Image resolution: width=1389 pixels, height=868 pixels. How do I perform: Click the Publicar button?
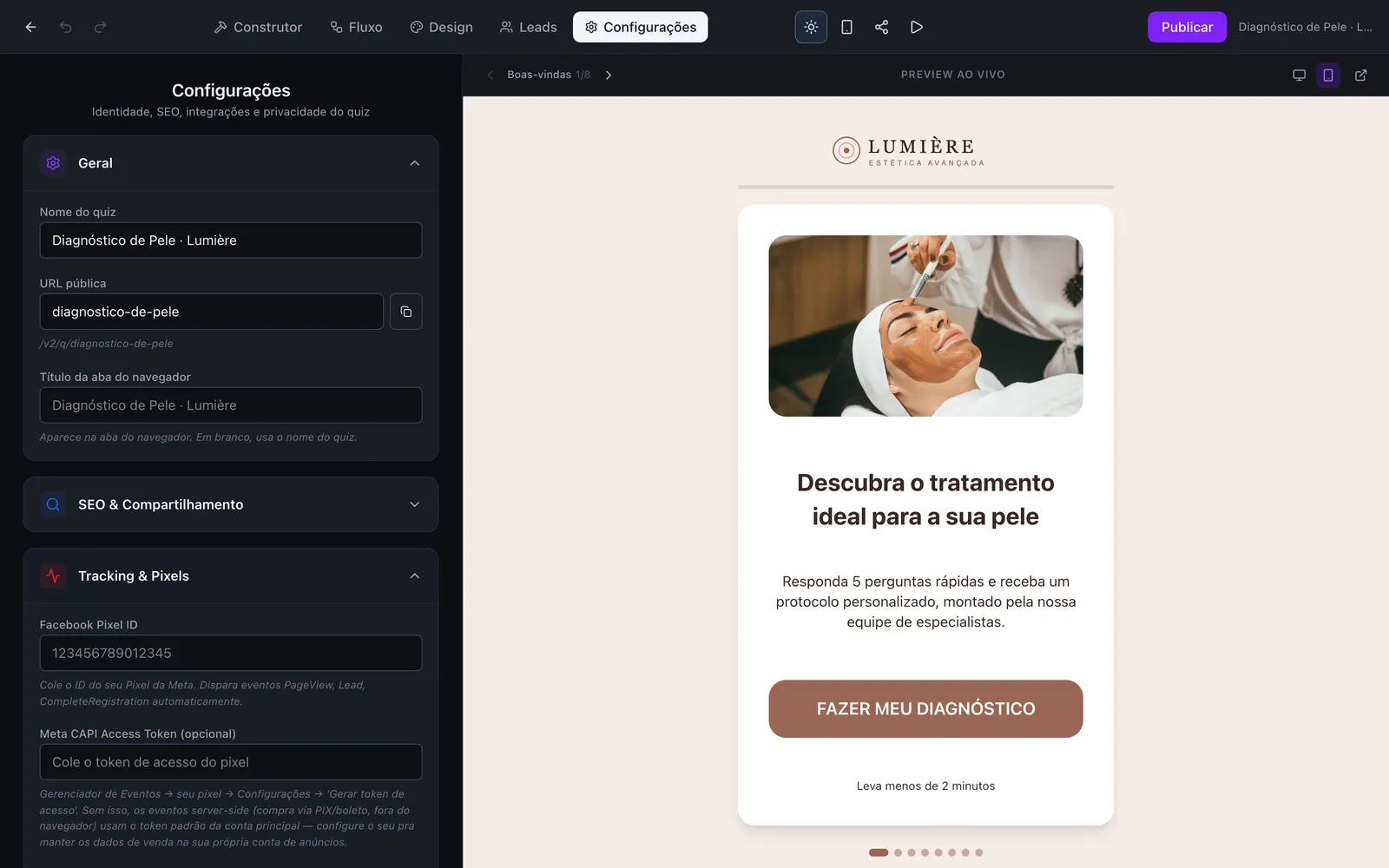1187,27
